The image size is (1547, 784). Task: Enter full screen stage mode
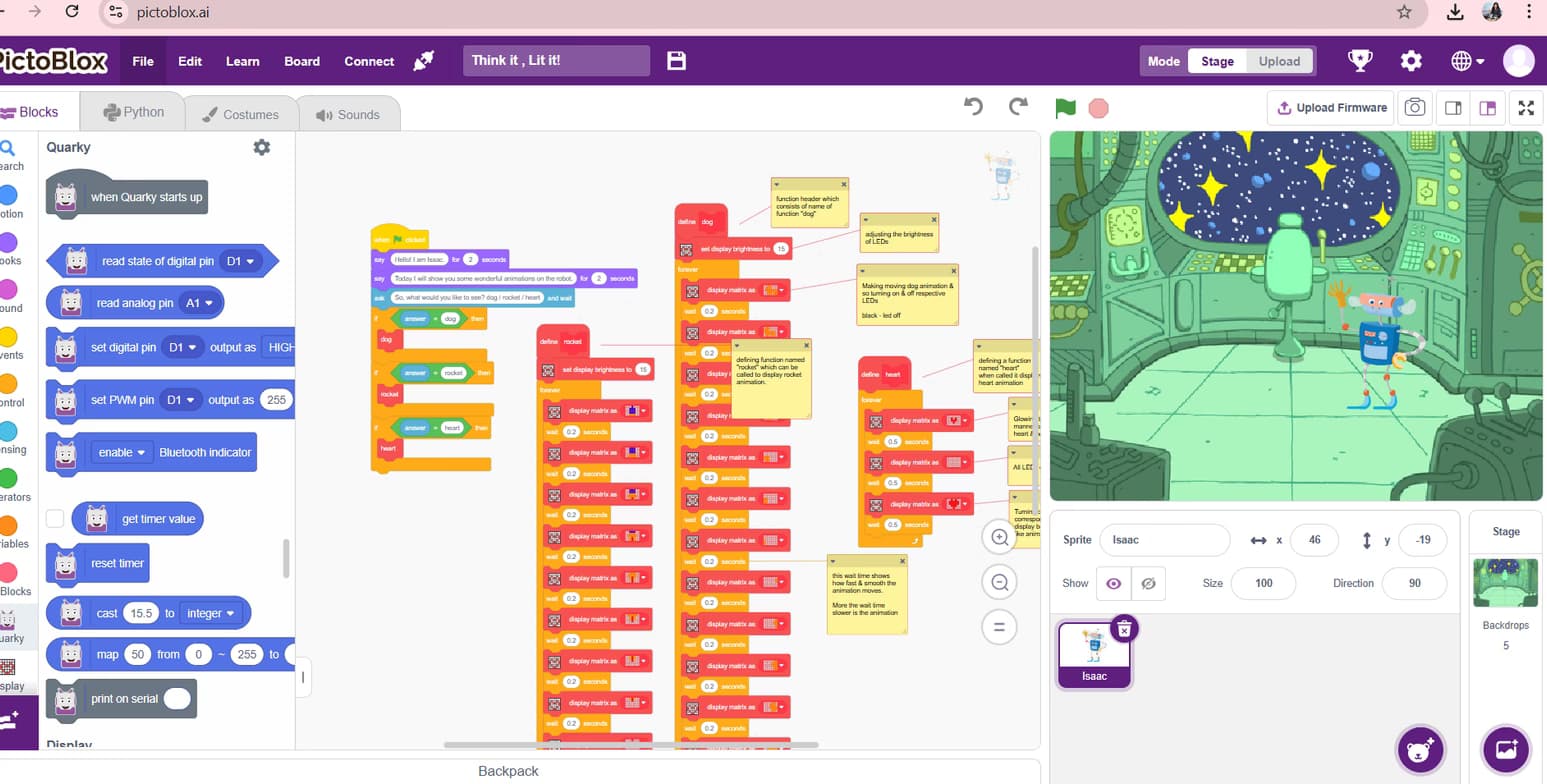click(1526, 108)
